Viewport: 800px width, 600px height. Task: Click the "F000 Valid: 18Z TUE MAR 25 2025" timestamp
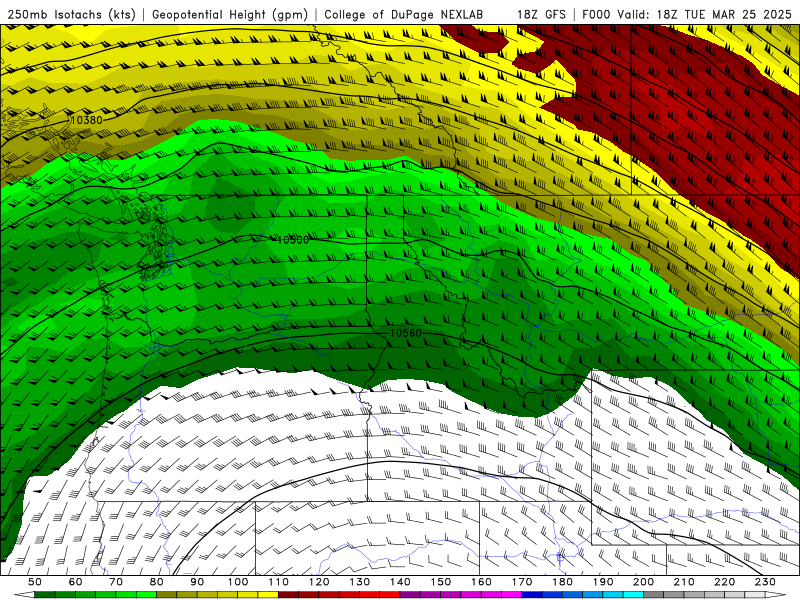click(x=687, y=14)
